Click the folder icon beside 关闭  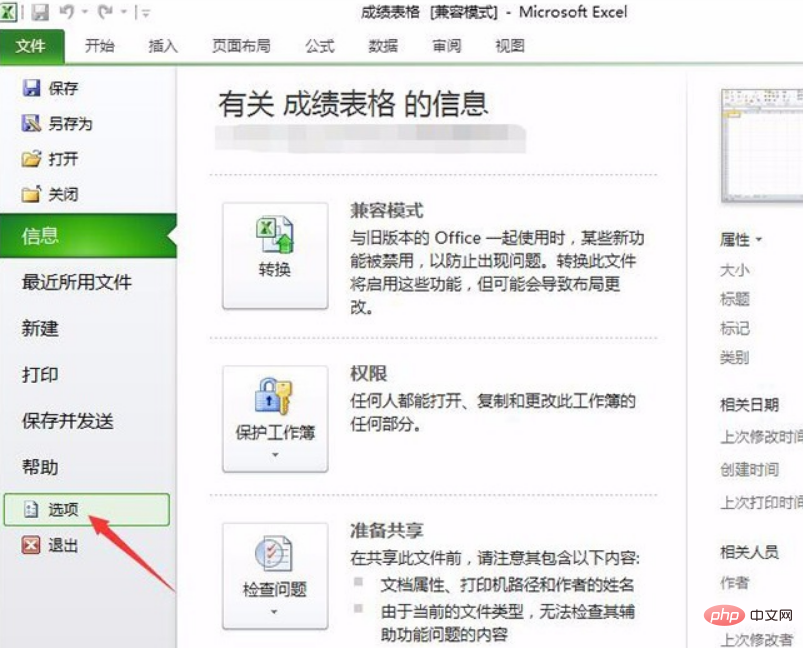(31, 194)
